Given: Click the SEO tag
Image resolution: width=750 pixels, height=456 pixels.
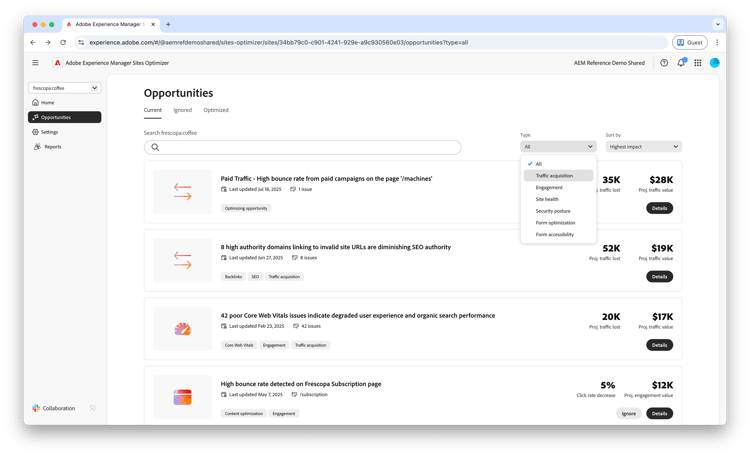Looking at the screenshot, I should tap(255, 277).
